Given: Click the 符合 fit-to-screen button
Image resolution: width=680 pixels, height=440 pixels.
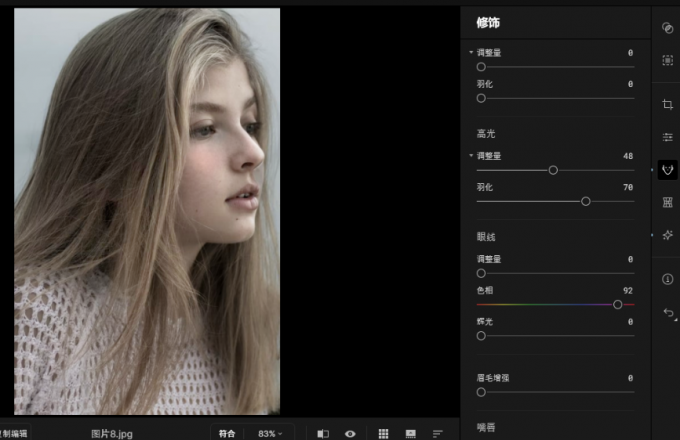Looking at the screenshot, I should [228, 433].
